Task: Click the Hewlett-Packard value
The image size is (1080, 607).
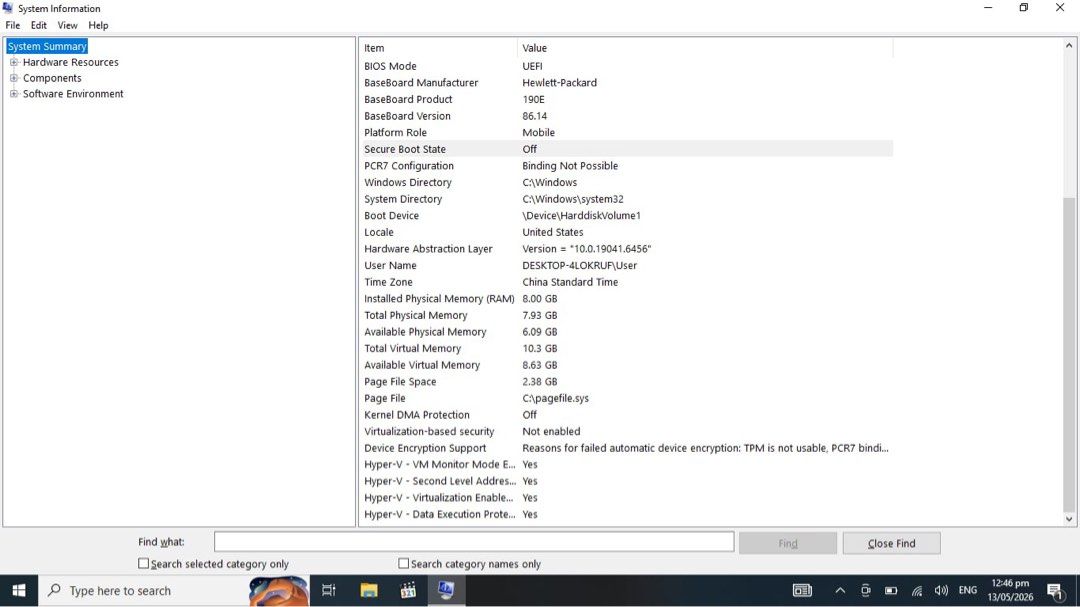Action: pyautogui.click(x=559, y=83)
